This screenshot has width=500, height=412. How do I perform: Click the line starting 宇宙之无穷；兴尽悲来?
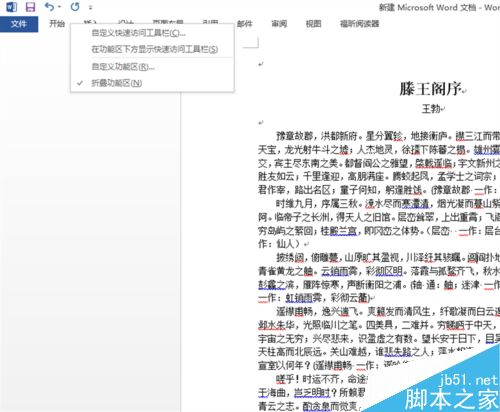tap(379, 339)
